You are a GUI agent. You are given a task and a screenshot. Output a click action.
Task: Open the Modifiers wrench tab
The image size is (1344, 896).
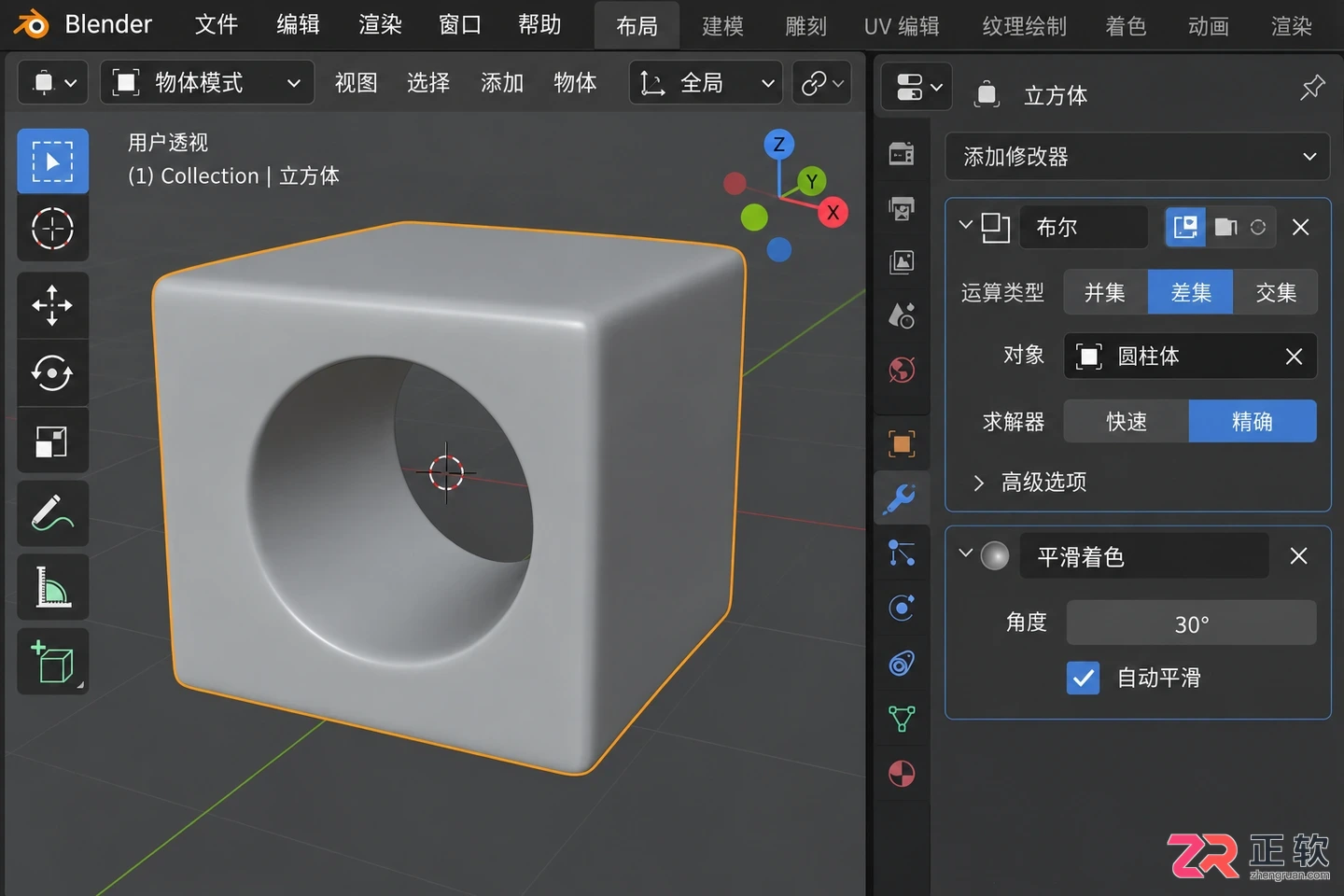click(x=902, y=498)
